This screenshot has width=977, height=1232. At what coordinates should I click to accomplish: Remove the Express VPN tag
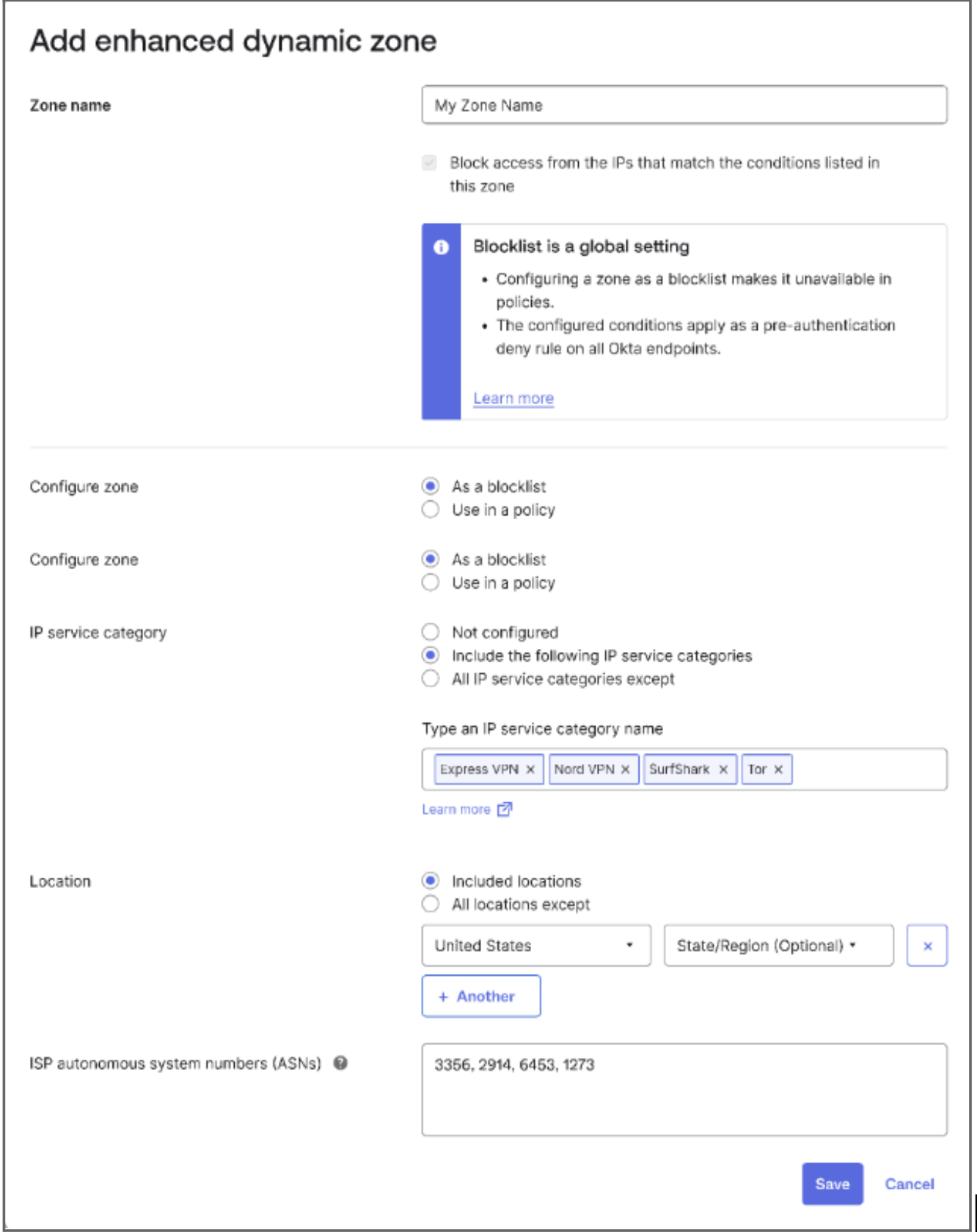(x=530, y=769)
